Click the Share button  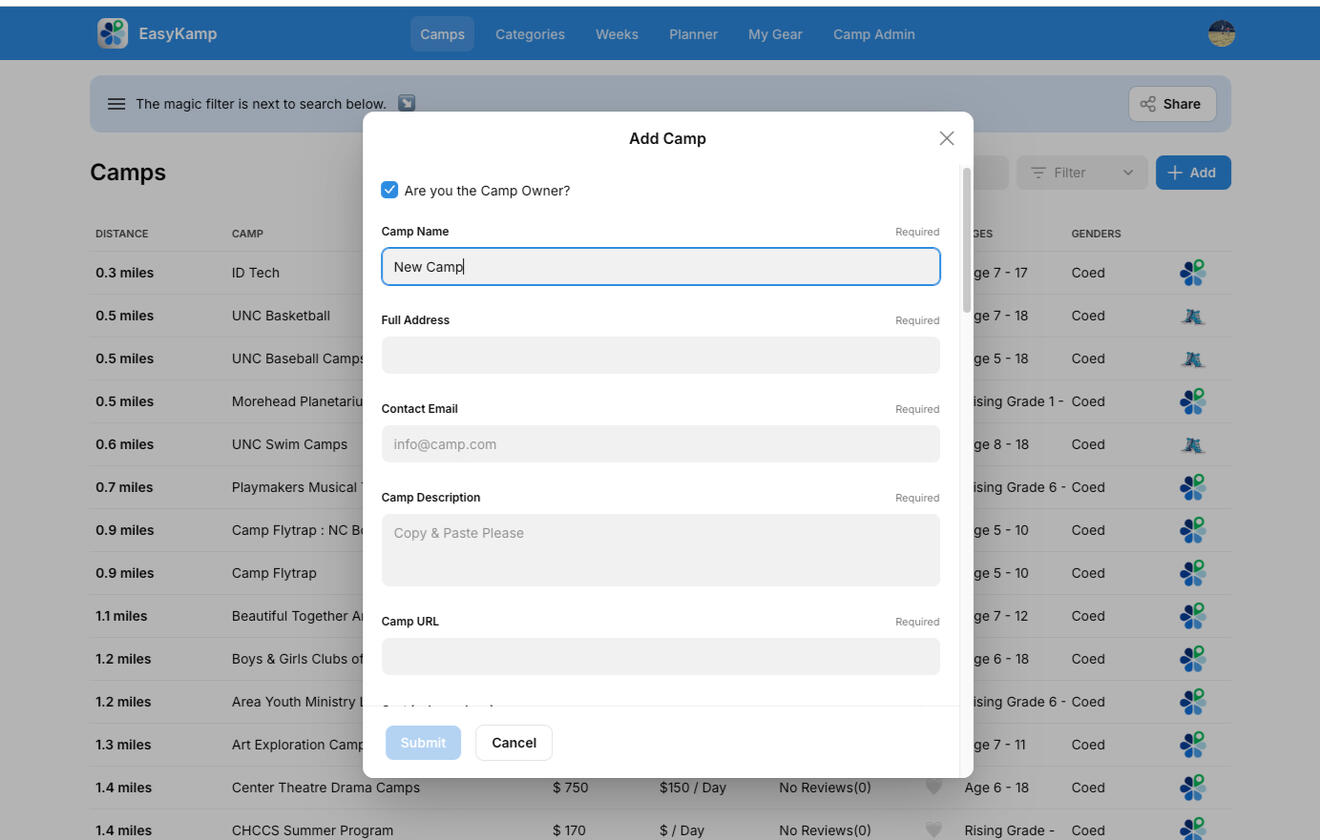point(1171,104)
